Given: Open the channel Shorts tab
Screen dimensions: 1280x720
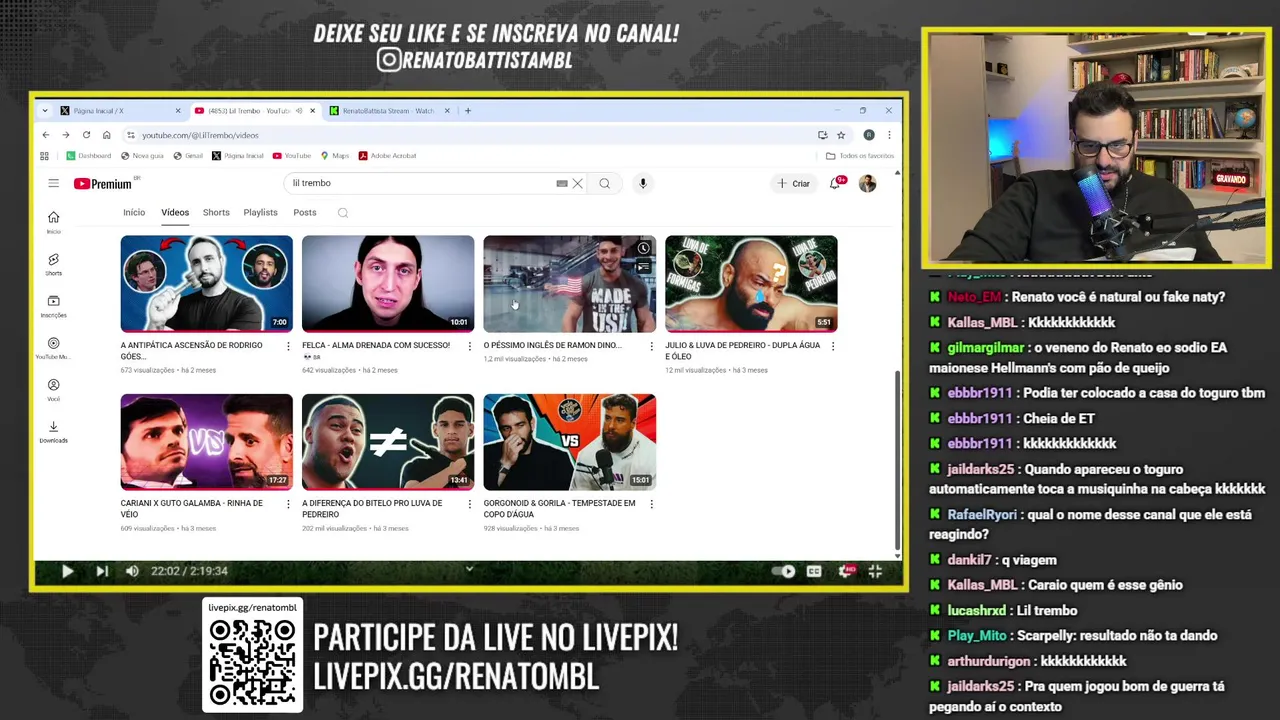Looking at the screenshot, I should (216, 212).
